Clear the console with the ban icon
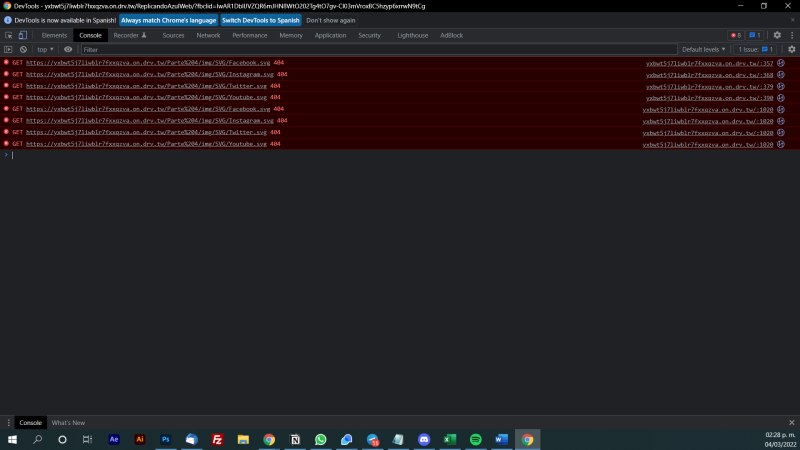Viewport: 800px width, 450px height. tap(23, 49)
